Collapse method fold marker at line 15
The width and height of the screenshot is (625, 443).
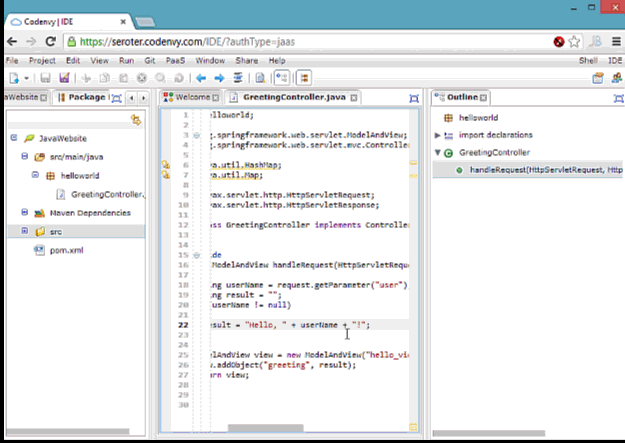197,255
